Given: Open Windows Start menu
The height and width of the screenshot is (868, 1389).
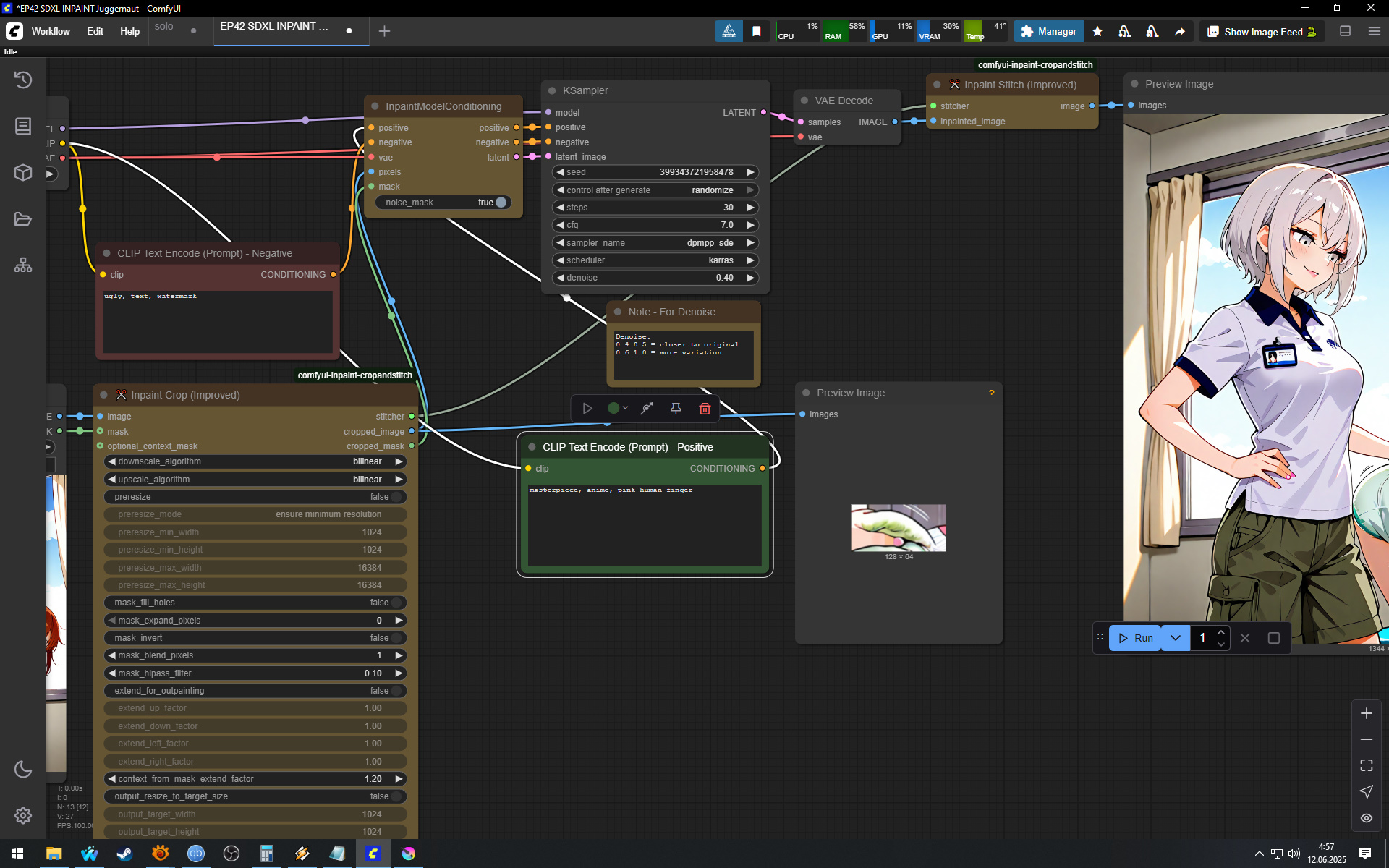Looking at the screenshot, I should (x=17, y=854).
